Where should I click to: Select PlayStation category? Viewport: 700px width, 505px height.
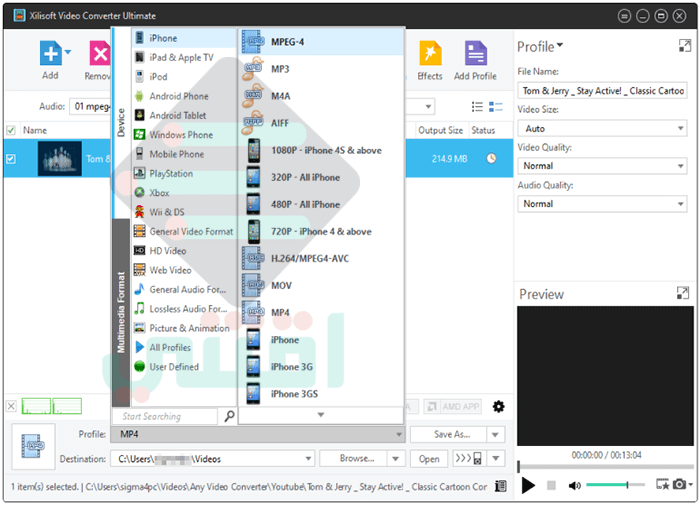(184, 173)
